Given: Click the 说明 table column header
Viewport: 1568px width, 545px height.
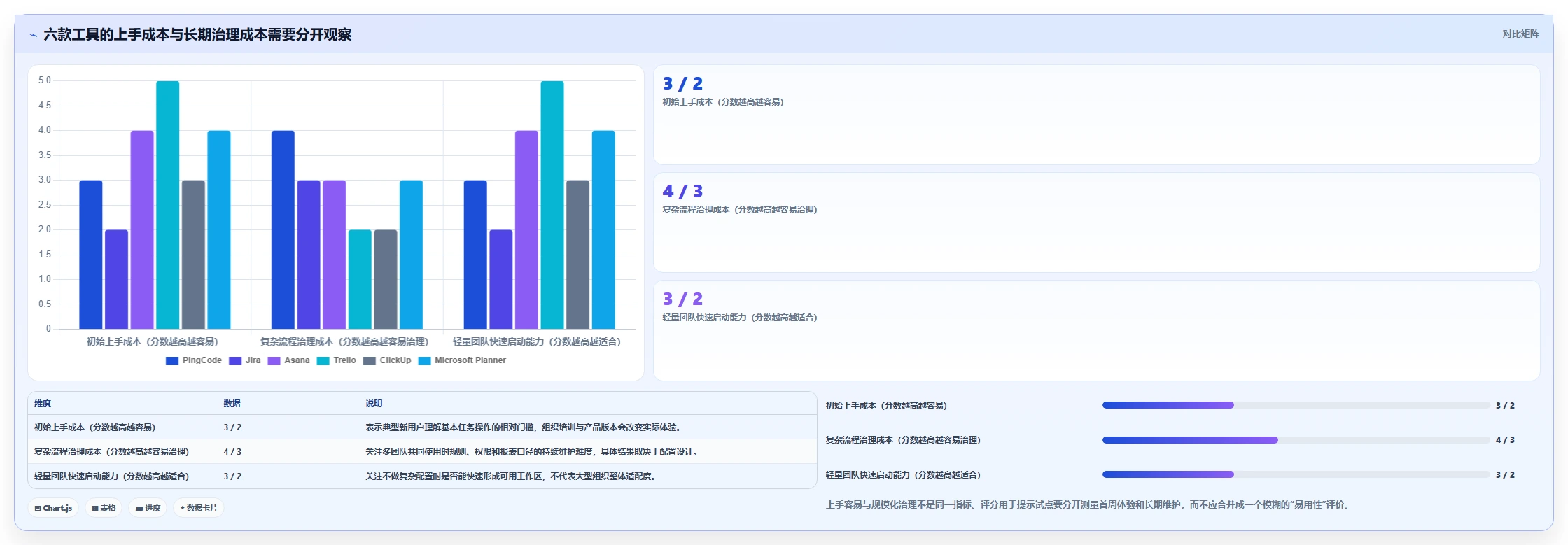Looking at the screenshot, I should (374, 404).
